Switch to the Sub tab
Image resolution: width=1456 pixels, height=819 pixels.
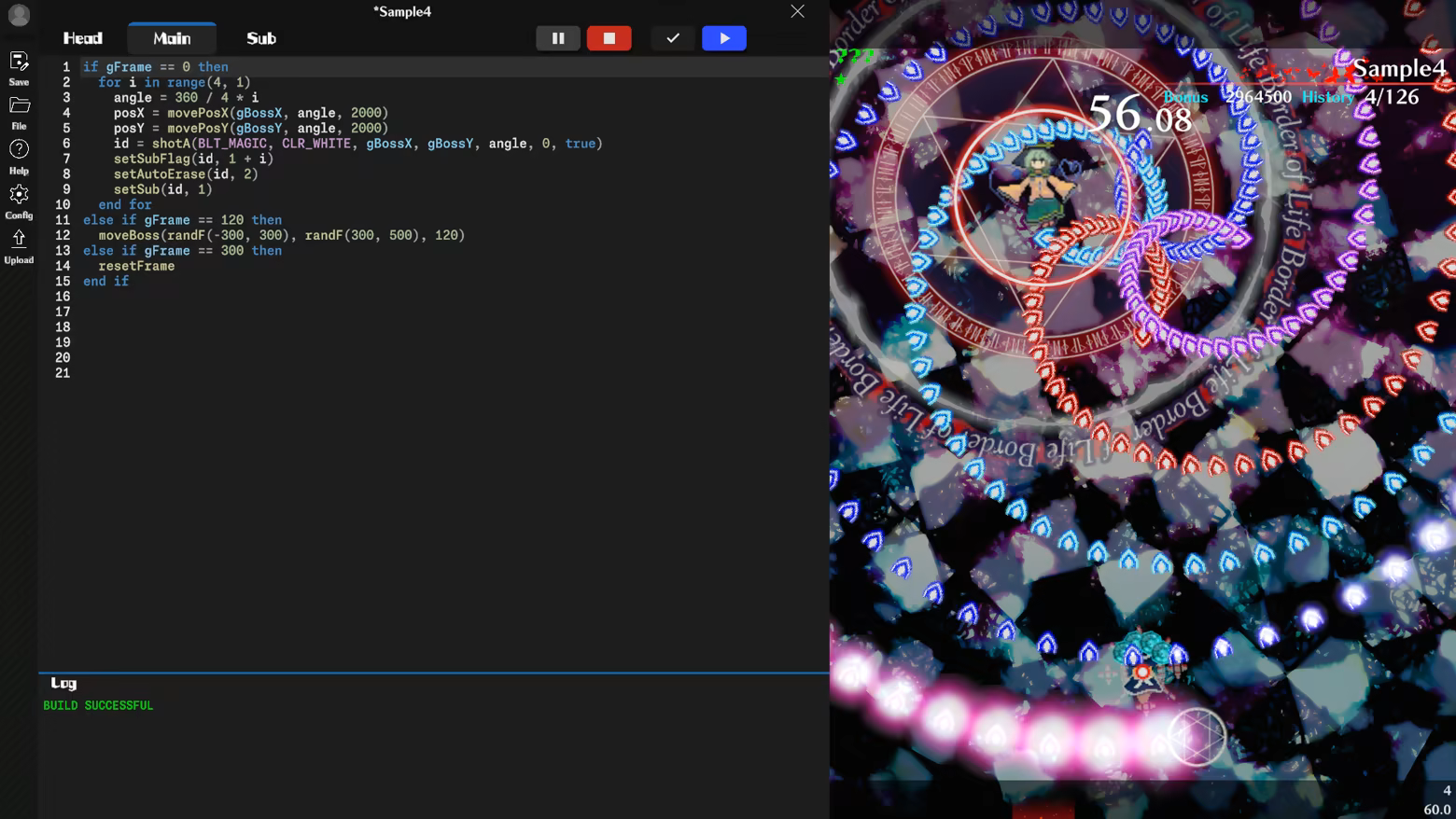(x=261, y=38)
